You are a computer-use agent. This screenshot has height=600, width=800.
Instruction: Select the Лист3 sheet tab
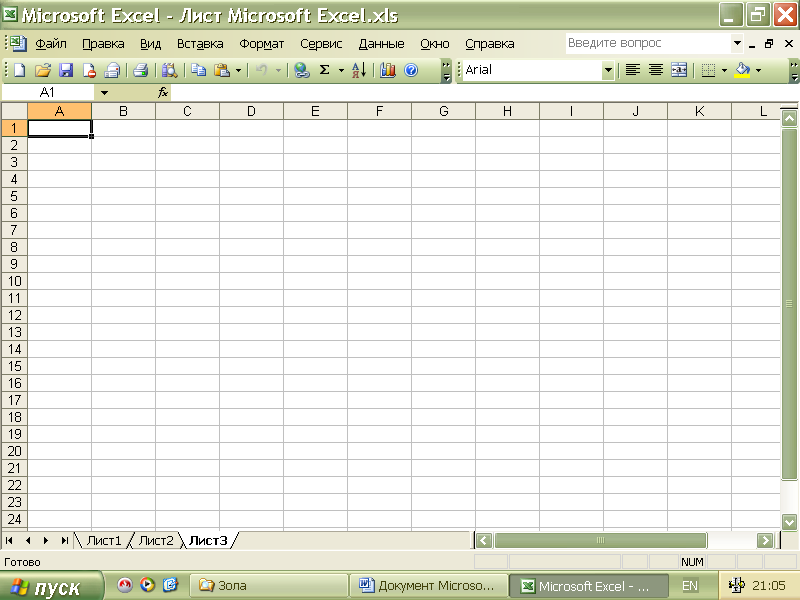tap(208, 540)
